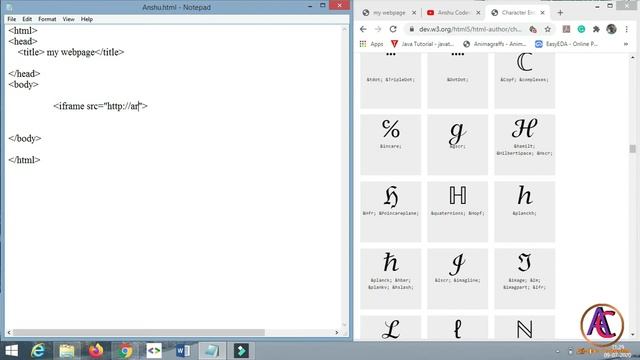Open the Help menu in Notepad
Viewport: 640px width, 360px height.
point(87,19)
